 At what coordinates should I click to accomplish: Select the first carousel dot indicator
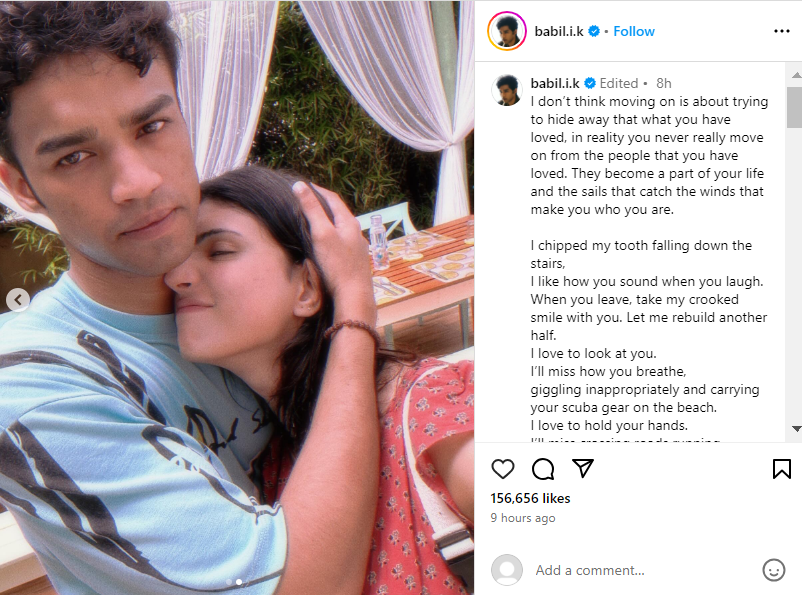229,582
